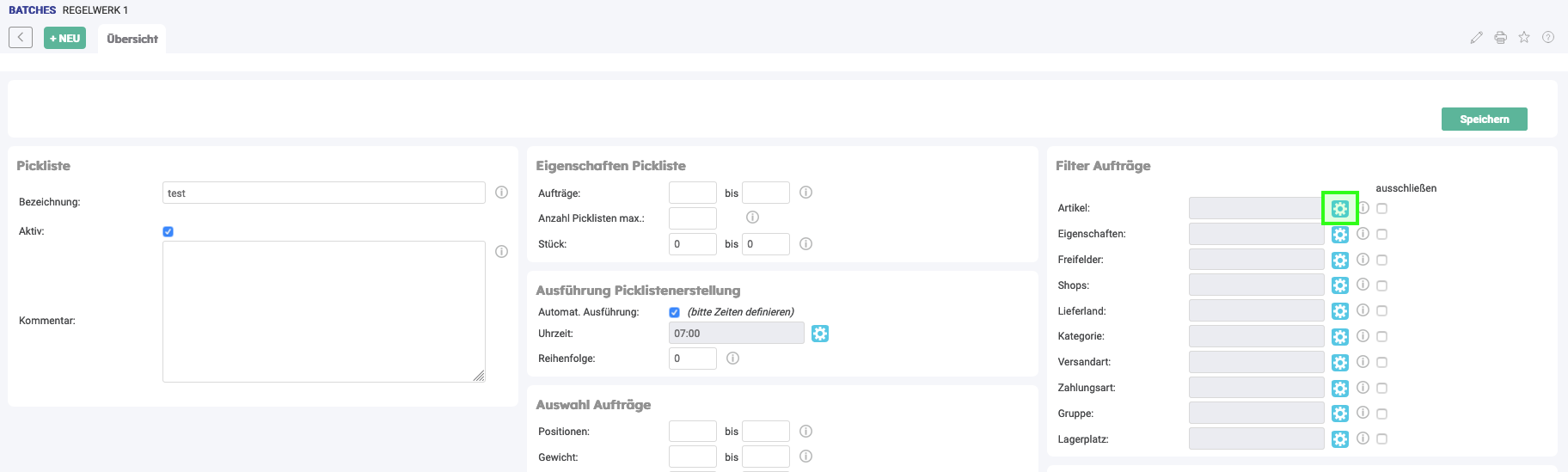Show info for Bezeichnung field

point(501,193)
